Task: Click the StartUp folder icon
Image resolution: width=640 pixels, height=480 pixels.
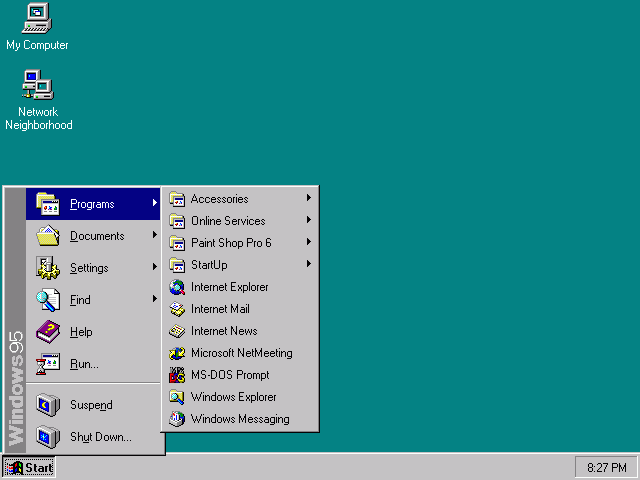Action: tap(177, 265)
